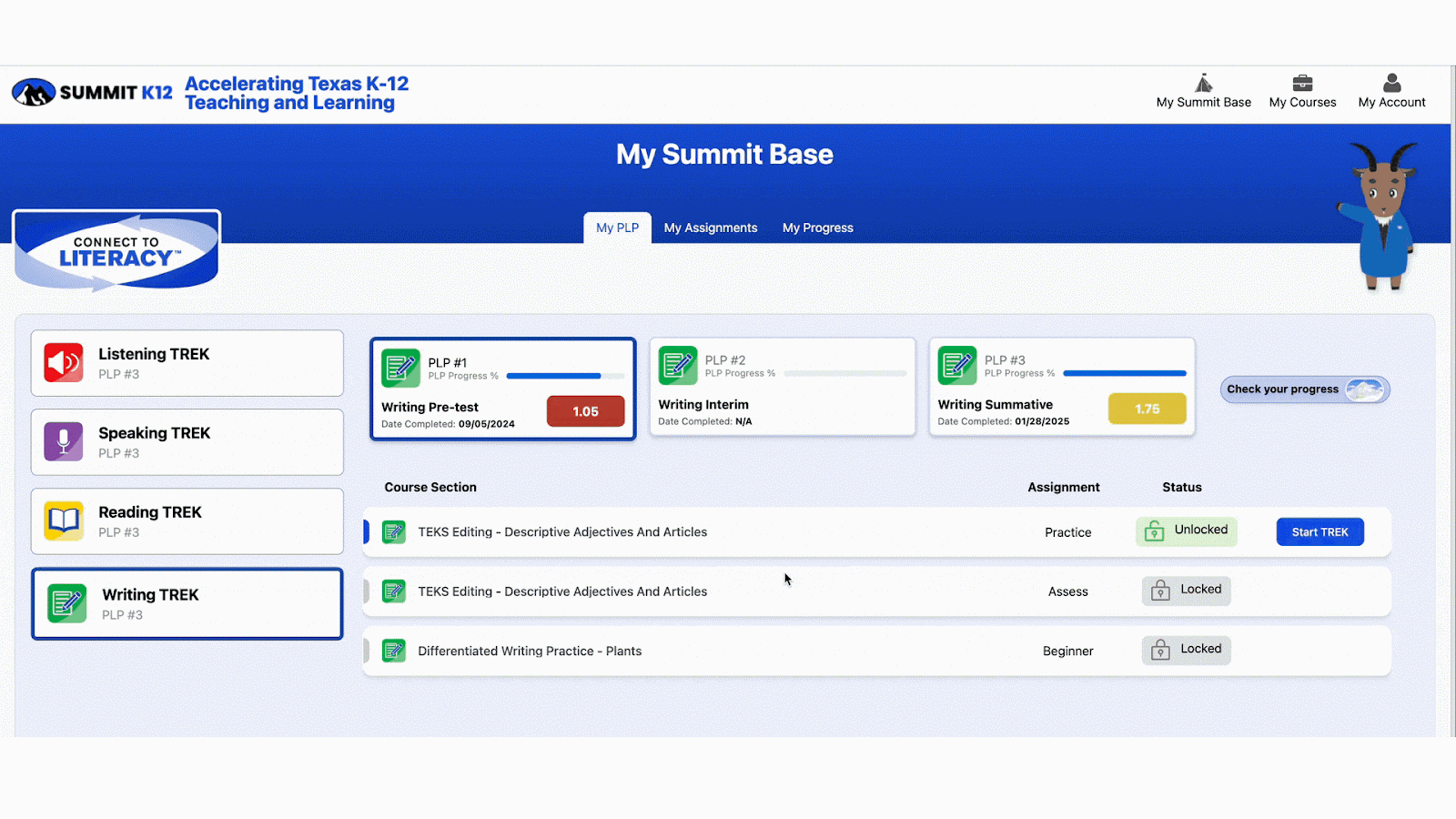This screenshot has height=819, width=1456.
Task: Open the Writing Interim PLP #2 card
Action: coord(782,387)
